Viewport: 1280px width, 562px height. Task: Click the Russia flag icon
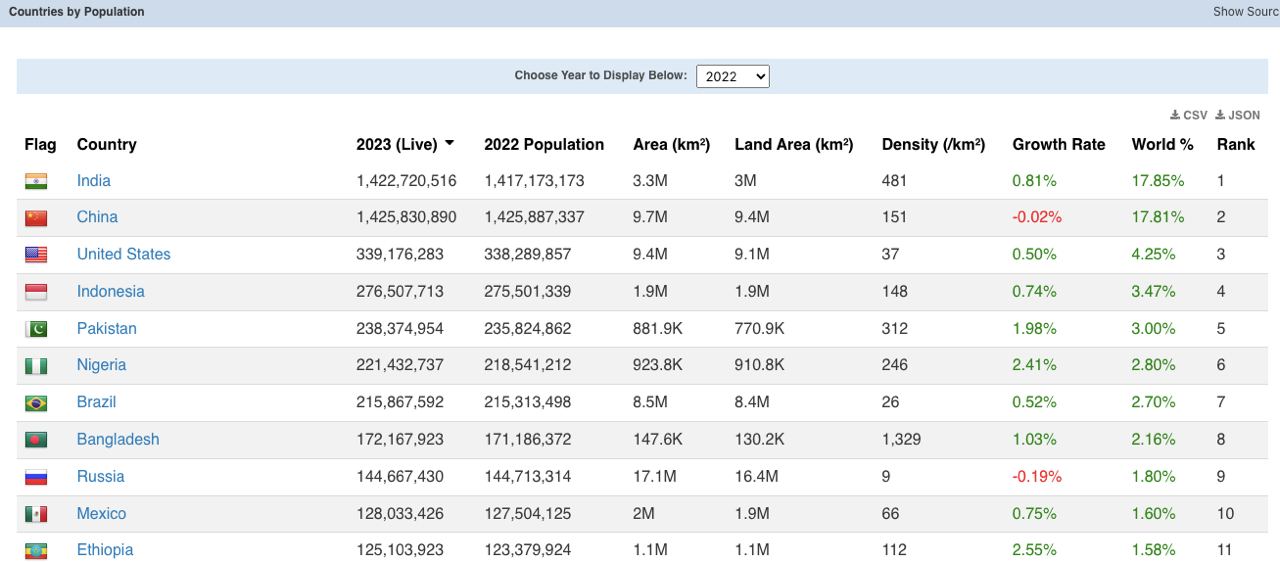[36, 477]
